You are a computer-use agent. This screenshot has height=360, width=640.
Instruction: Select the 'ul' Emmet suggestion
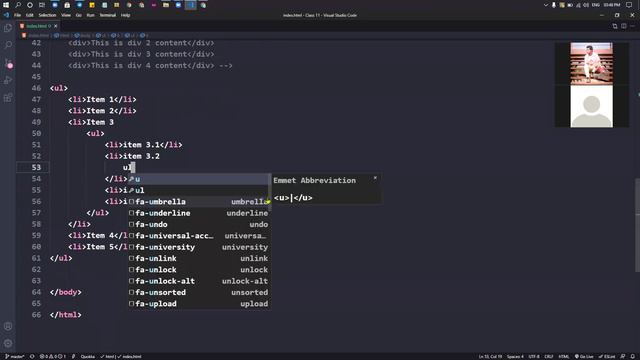(198, 190)
